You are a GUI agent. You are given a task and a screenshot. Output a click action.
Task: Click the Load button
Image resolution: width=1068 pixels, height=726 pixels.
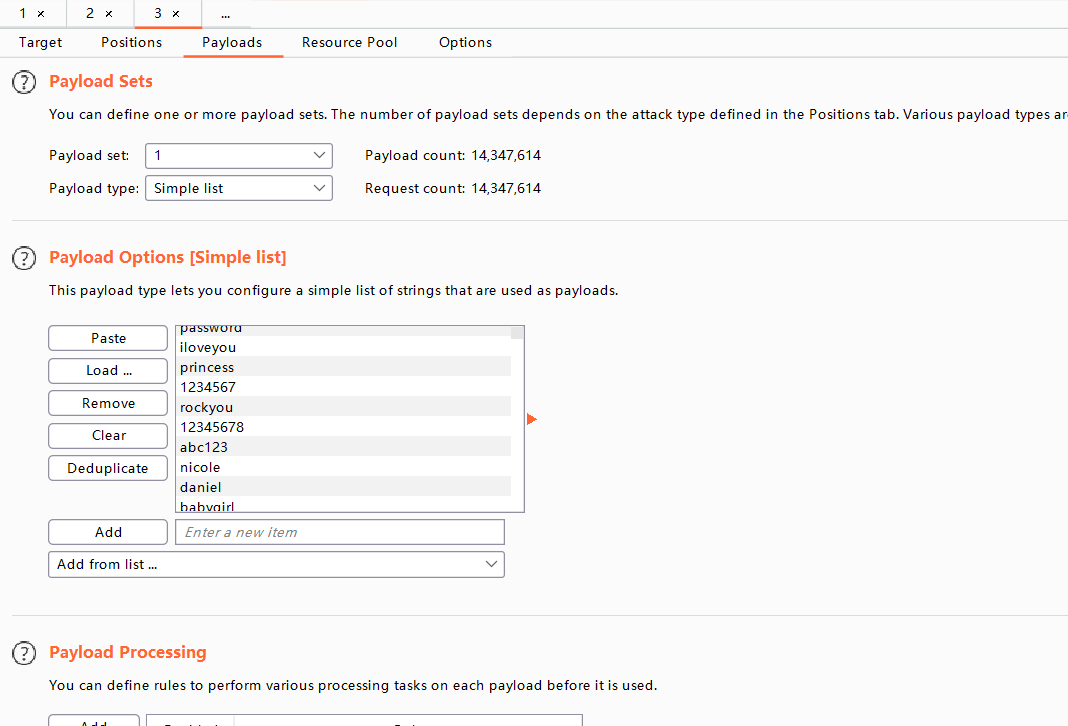pos(108,370)
